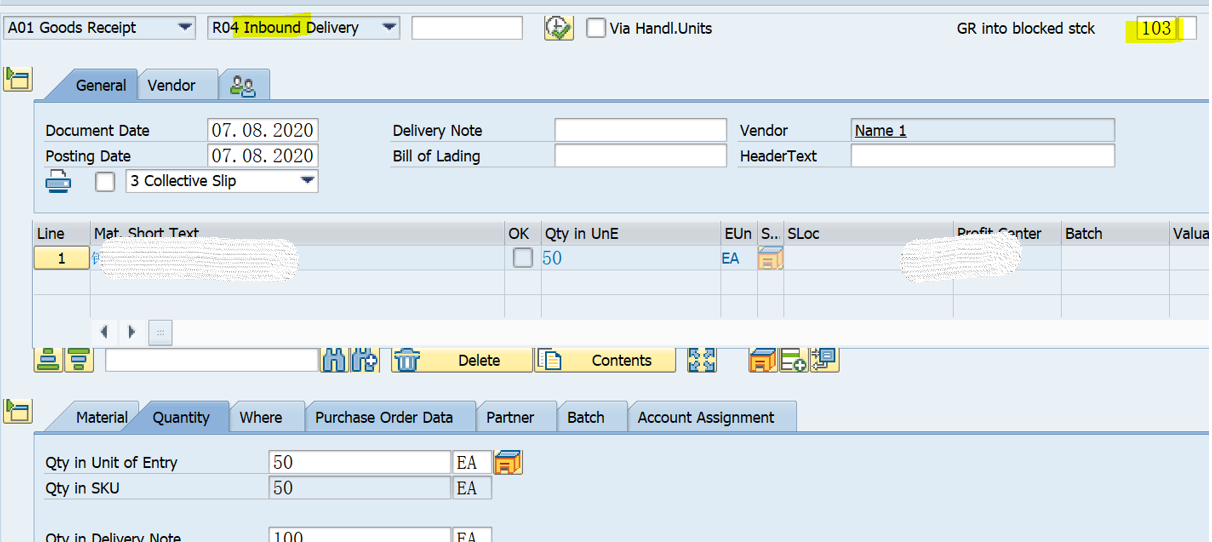Click the last icon in the item toolbar

pos(824,360)
